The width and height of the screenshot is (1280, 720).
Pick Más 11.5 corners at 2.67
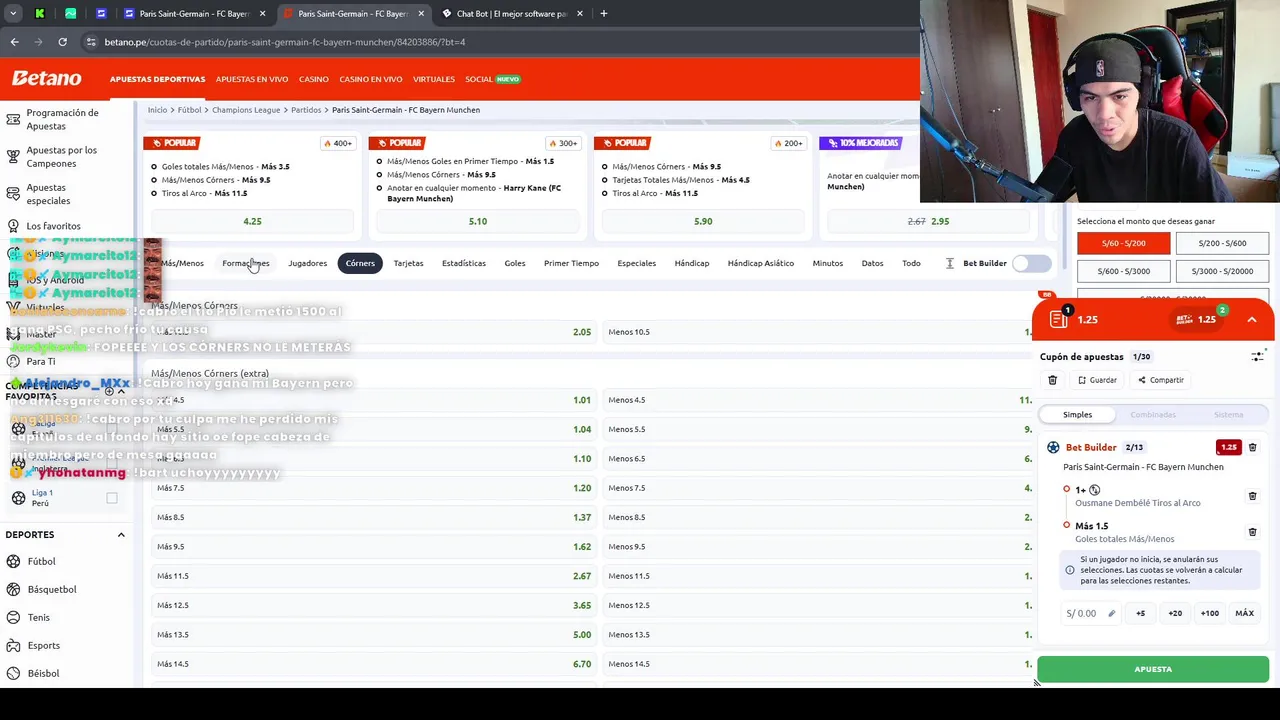click(374, 576)
